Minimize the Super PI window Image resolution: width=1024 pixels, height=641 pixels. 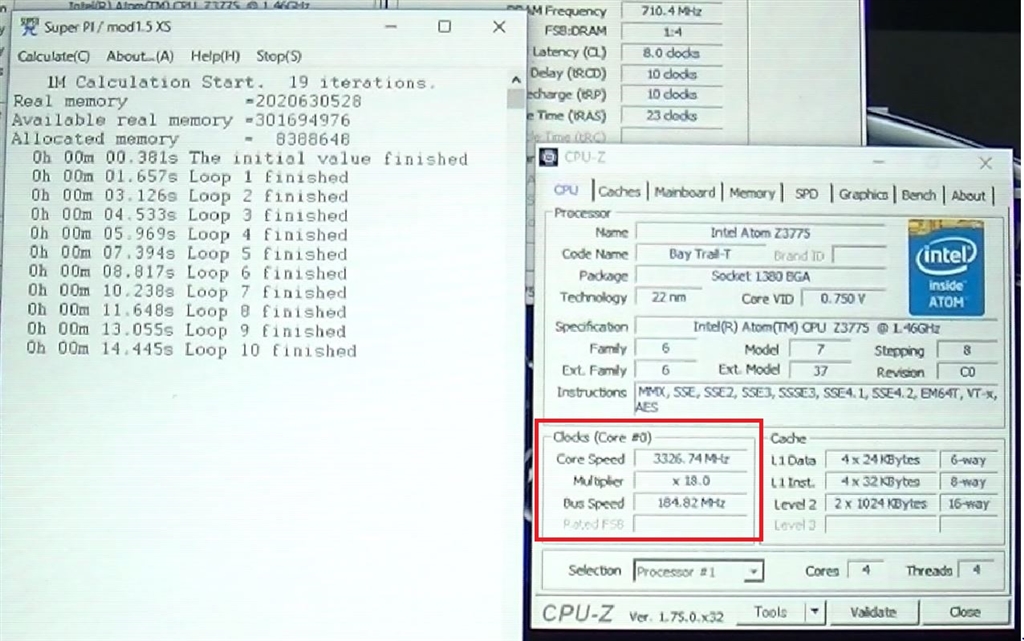coord(391,27)
